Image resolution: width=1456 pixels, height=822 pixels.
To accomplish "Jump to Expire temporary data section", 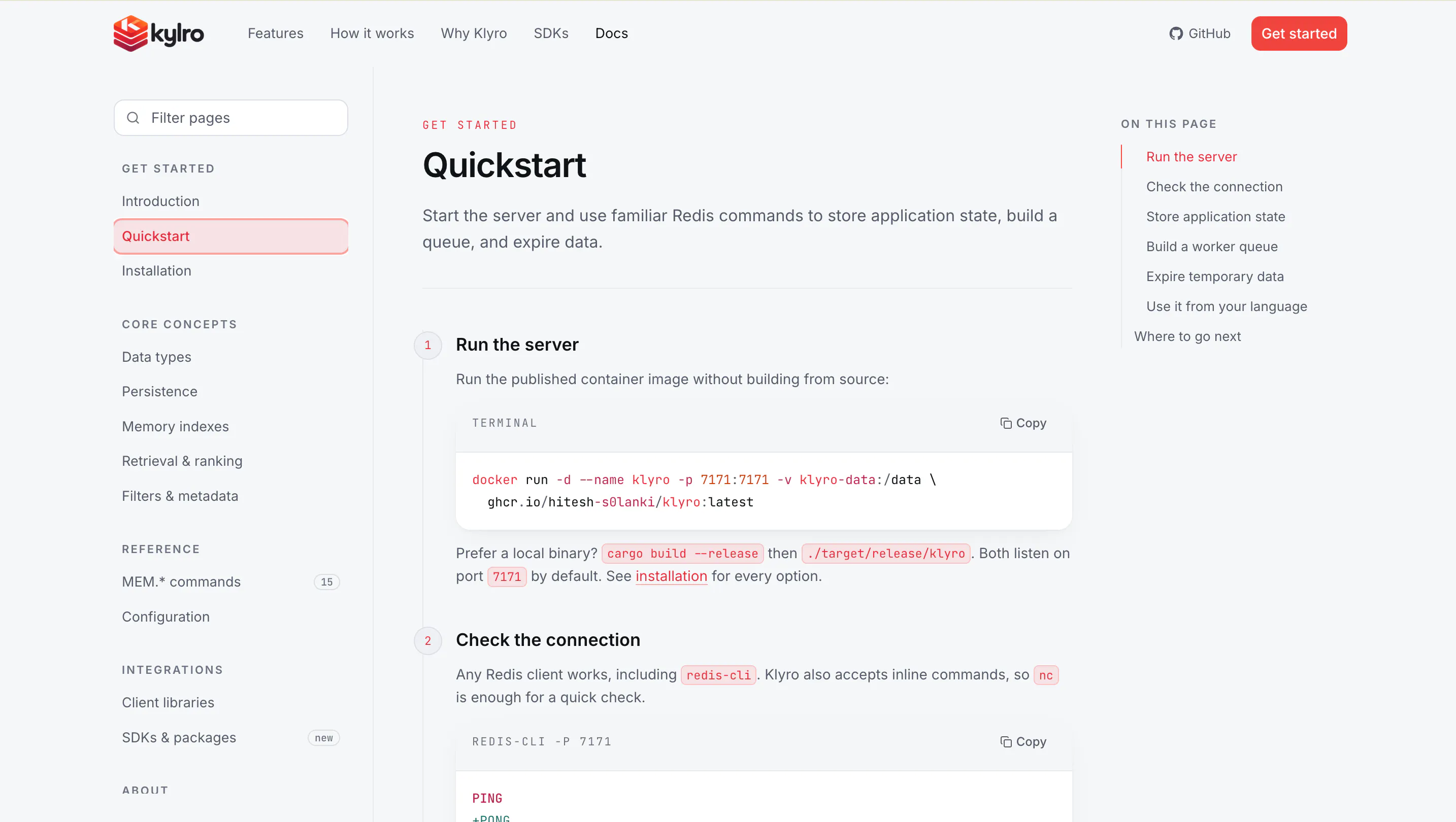I will point(1215,276).
